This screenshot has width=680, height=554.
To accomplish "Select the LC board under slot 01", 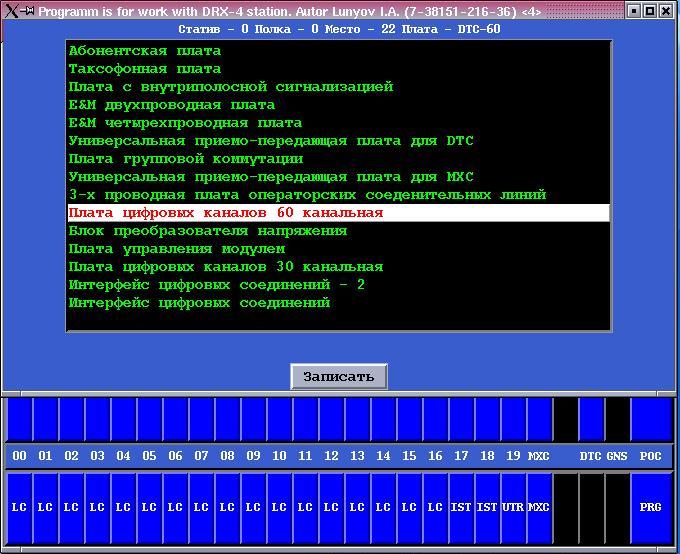I will (45, 508).
